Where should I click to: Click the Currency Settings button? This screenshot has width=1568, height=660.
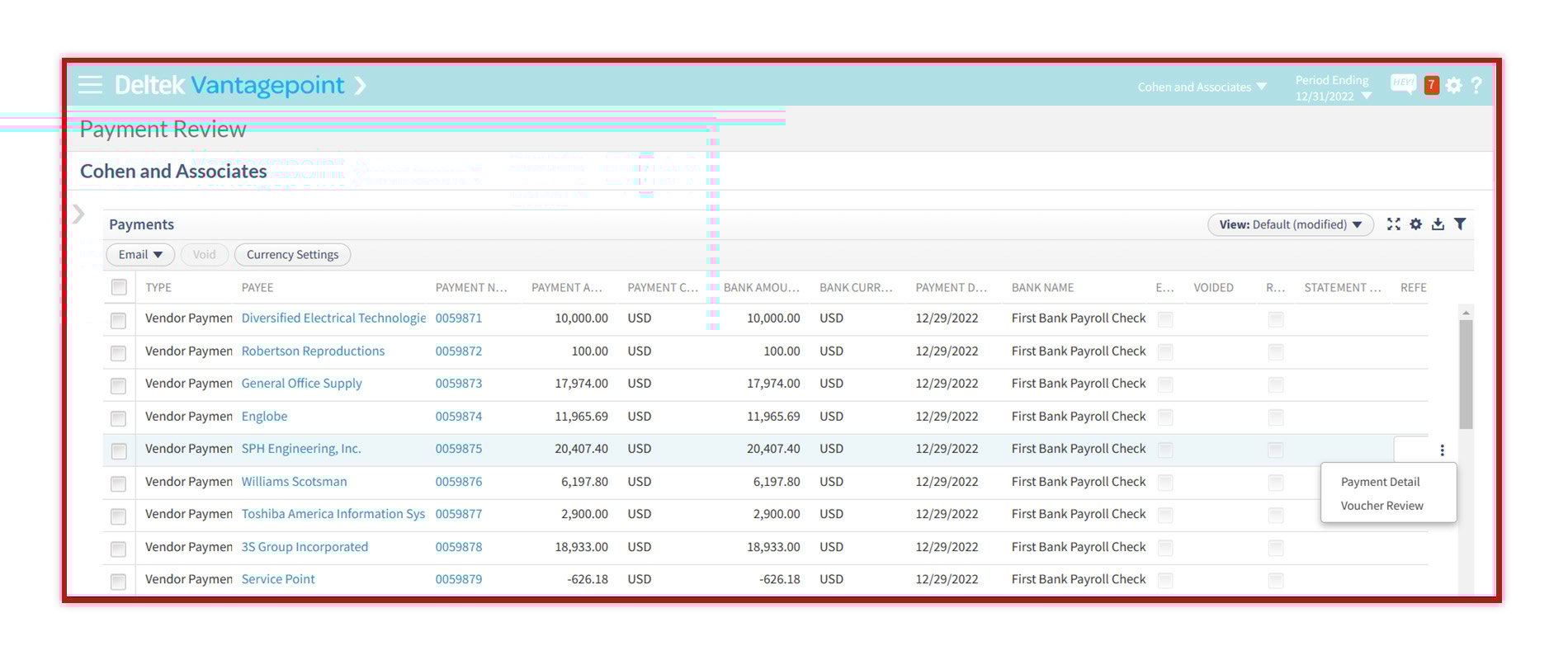click(292, 255)
